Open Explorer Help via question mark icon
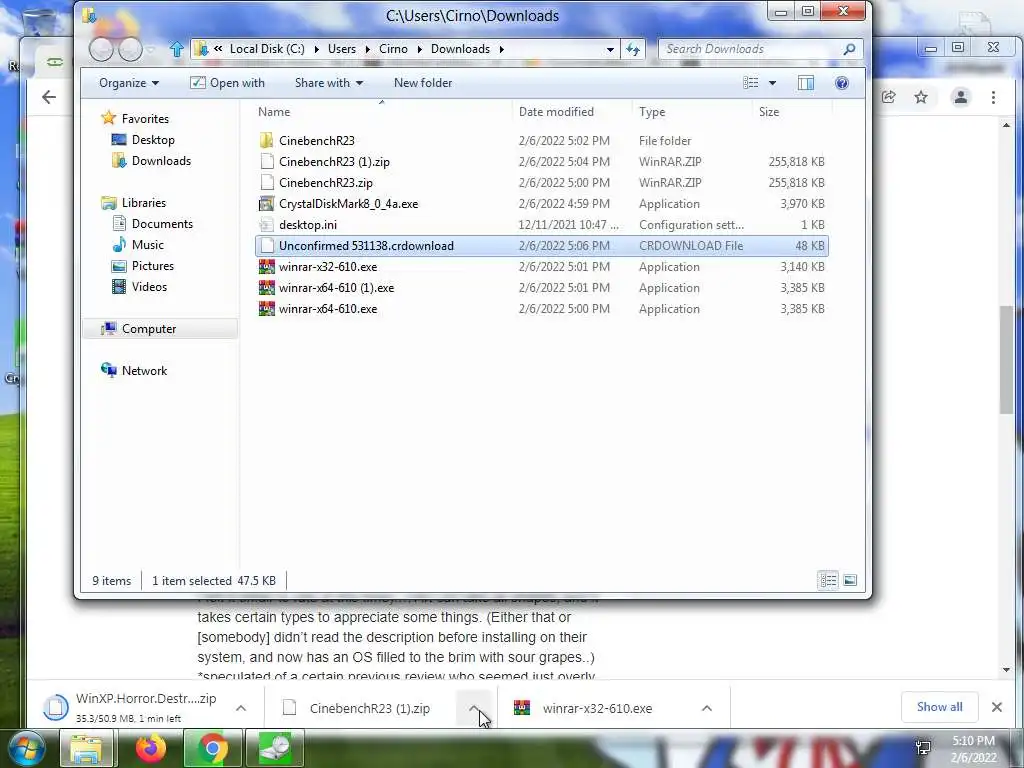 [842, 83]
